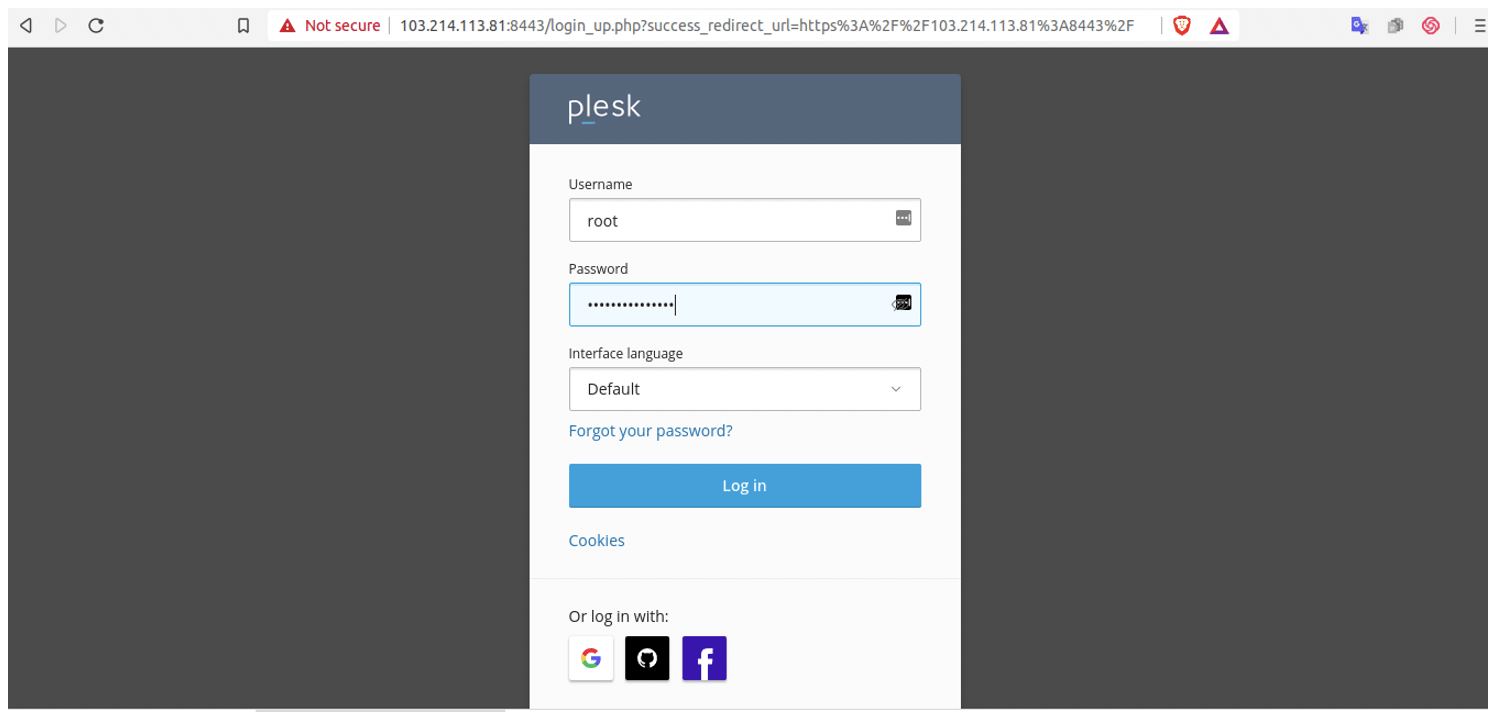
Task: Click the Log in button
Action: point(744,485)
